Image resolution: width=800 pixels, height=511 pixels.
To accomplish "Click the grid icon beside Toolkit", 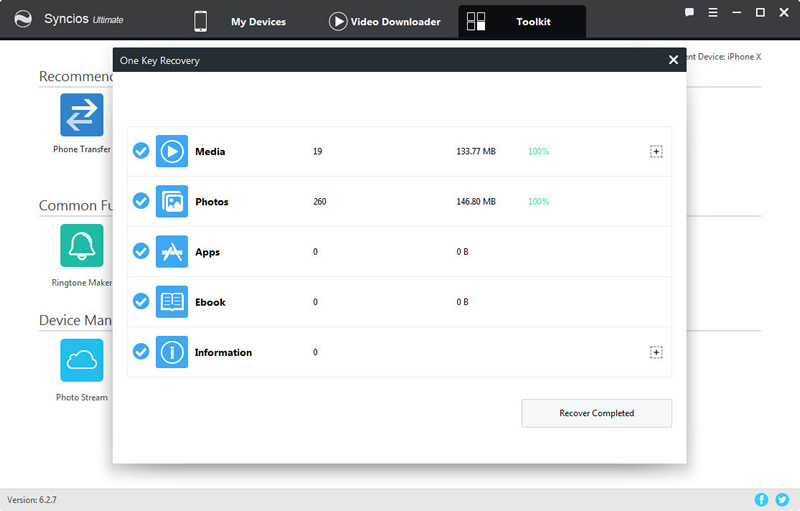I will point(476,21).
